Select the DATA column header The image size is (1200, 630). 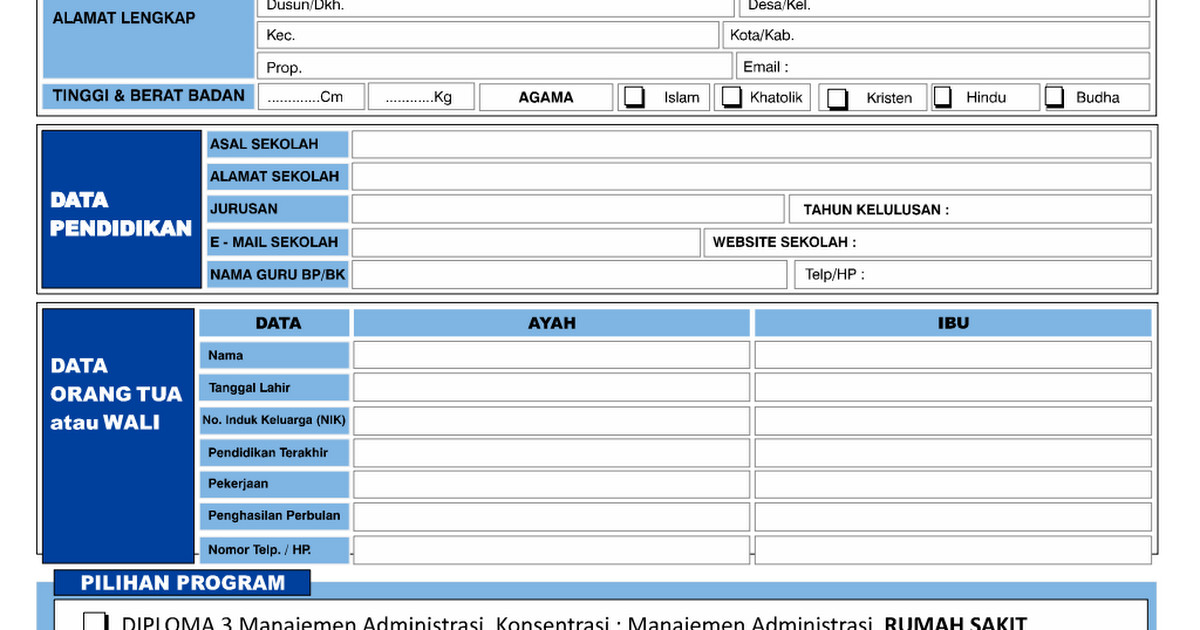pos(278,323)
